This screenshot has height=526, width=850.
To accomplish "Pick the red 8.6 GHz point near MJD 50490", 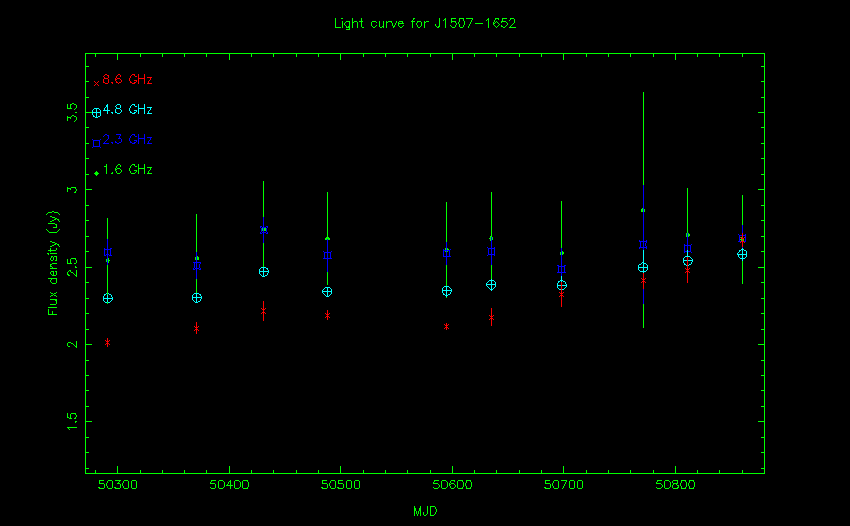I will click(x=327, y=315).
